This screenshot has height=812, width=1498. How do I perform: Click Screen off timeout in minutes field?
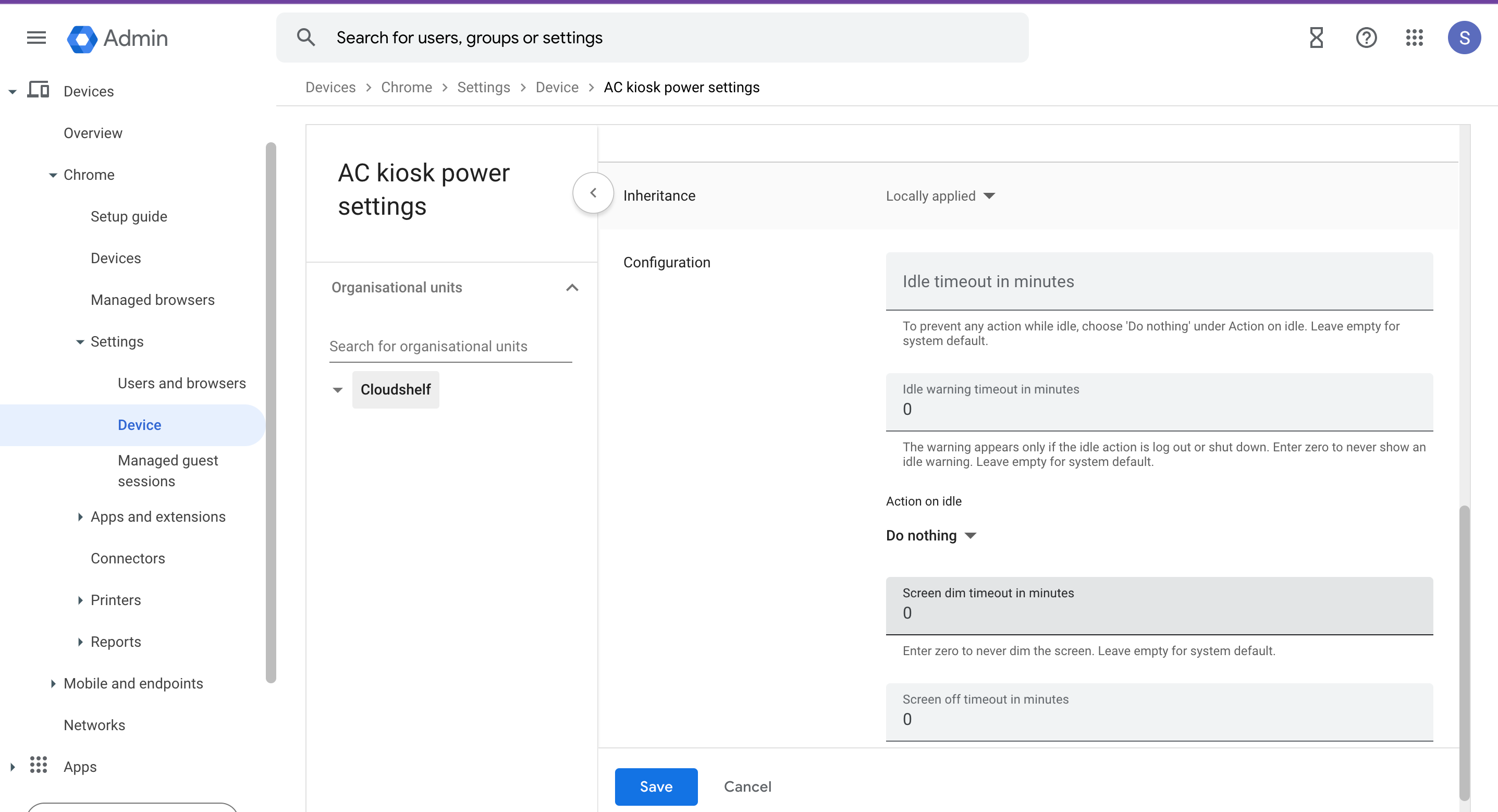coord(1159,712)
